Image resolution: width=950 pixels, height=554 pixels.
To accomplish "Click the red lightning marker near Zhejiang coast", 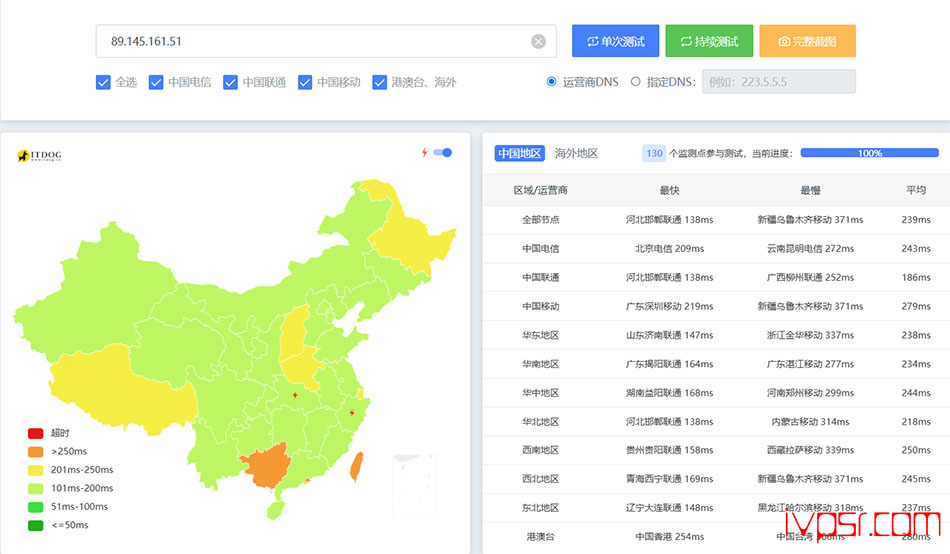I will [x=352, y=413].
